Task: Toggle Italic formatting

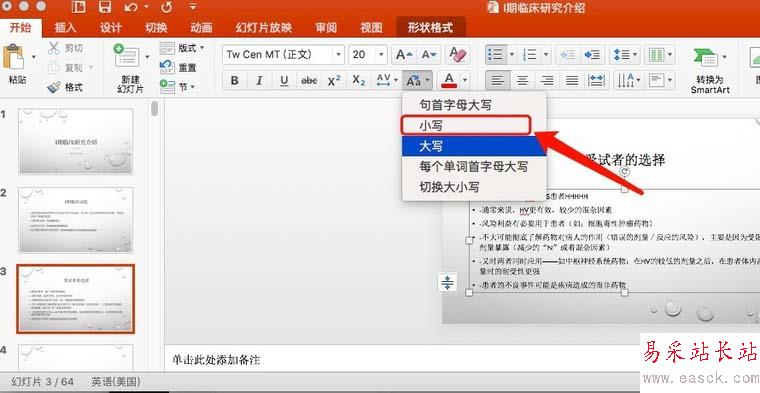Action: click(259, 80)
